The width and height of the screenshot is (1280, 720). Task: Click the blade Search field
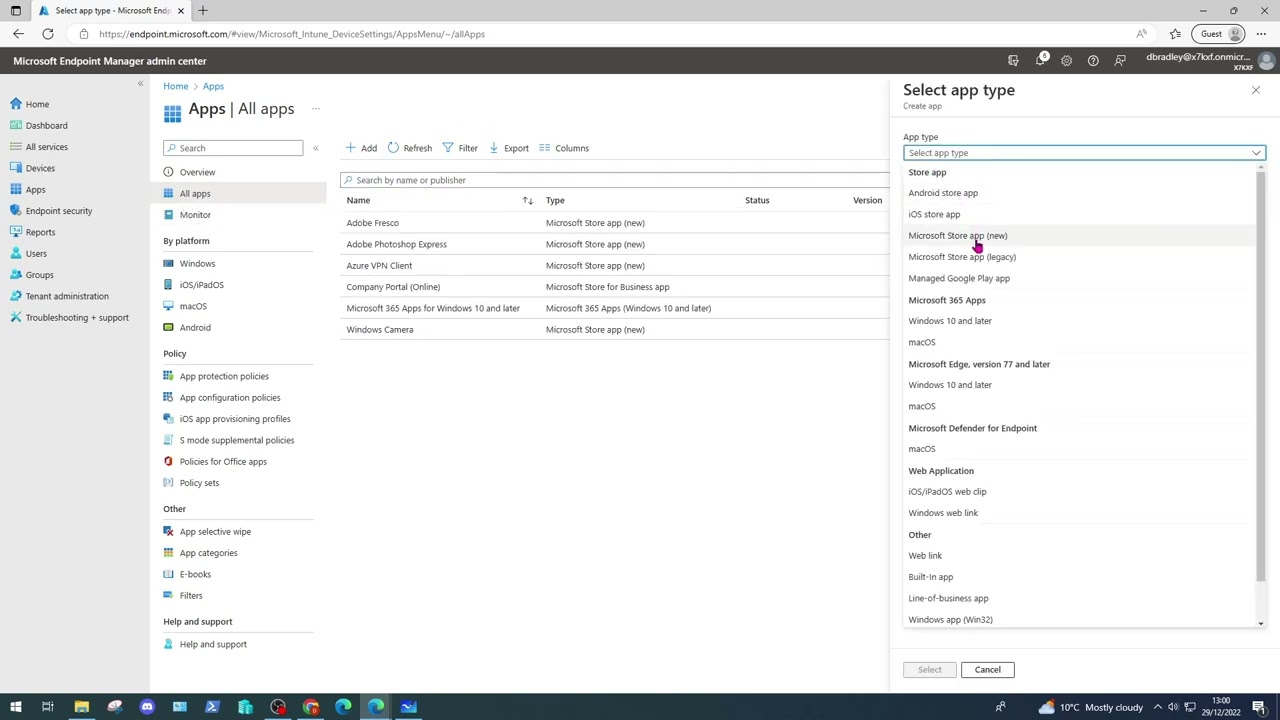[x=233, y=148]
